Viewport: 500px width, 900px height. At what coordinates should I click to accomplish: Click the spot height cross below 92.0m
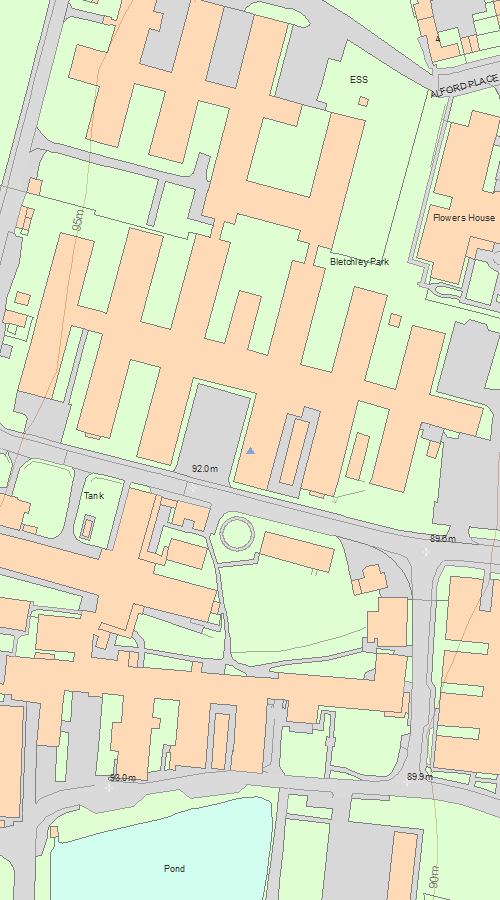click(x=192, y=488)
